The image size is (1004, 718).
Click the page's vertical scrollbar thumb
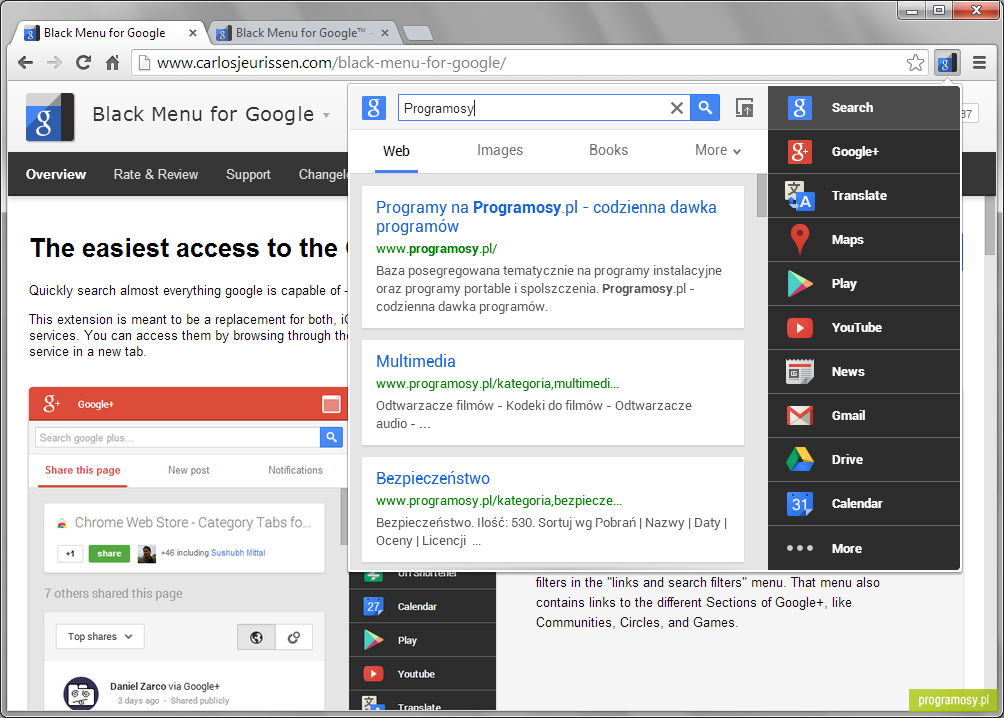[990, 224]
